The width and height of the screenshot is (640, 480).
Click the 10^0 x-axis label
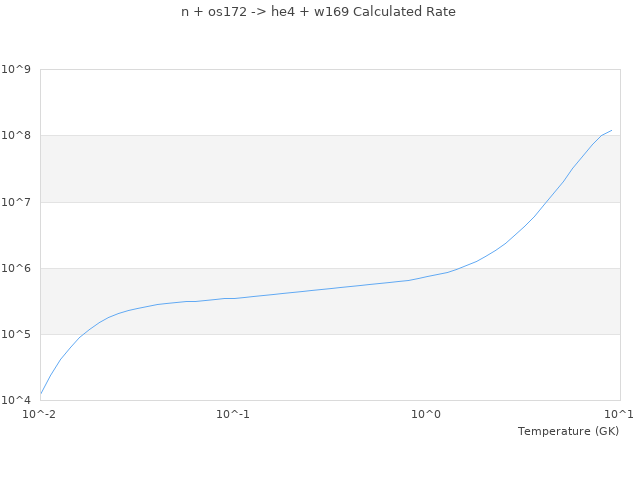tap(427, 413)
